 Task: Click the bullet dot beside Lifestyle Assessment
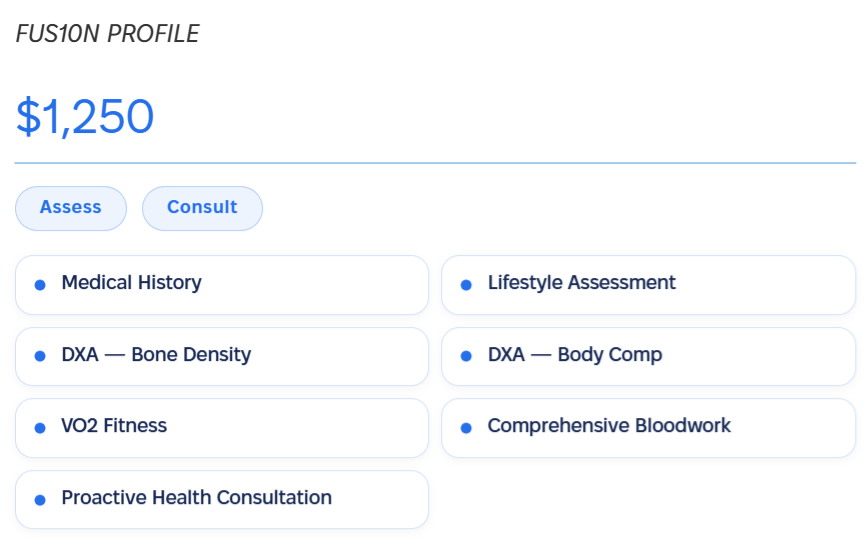[466, 285]
